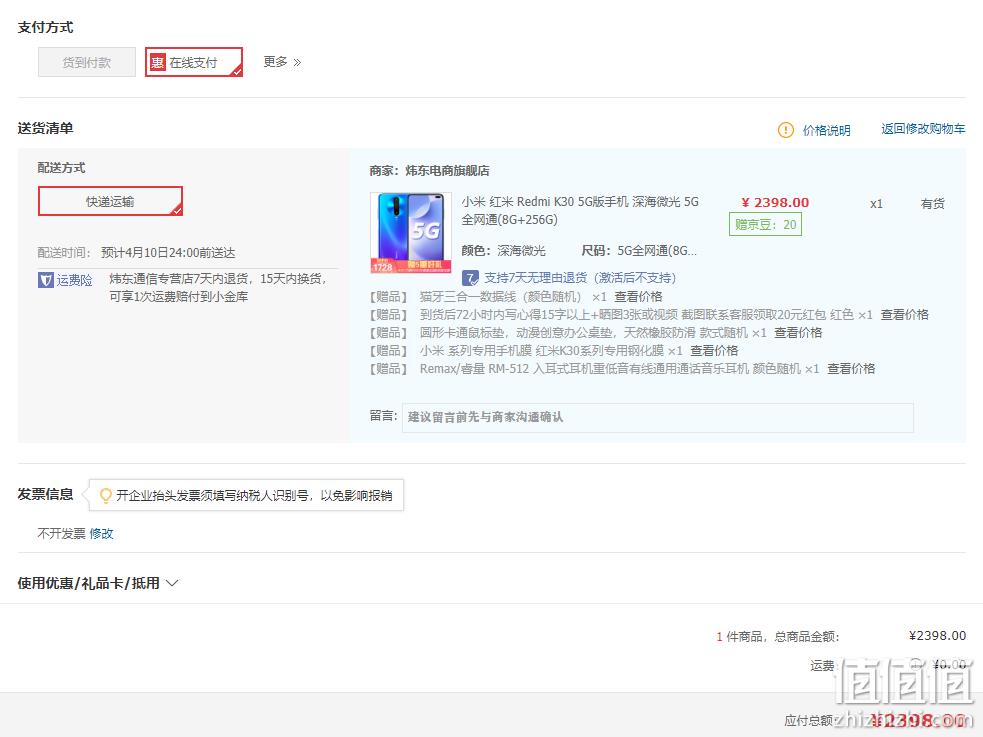Screen dimensions: 983x737
Task: Click merchant name 炜东电商旗舰店
Action: [448, 170]
